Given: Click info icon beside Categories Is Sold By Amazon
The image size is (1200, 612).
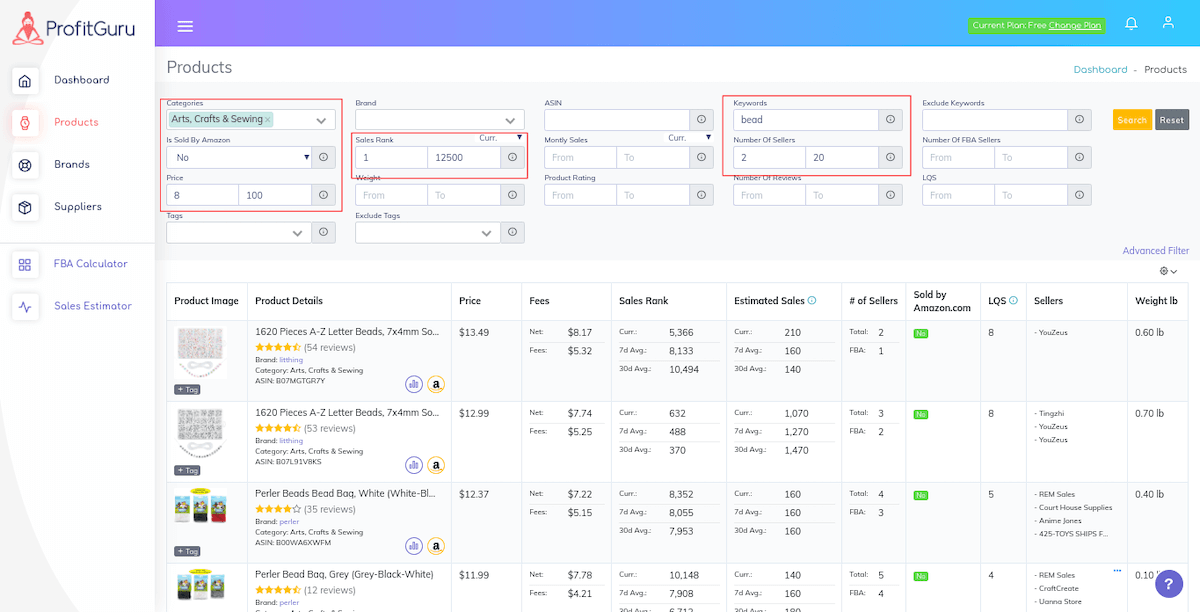Looking at the screenshot, I should pos(323,157).
